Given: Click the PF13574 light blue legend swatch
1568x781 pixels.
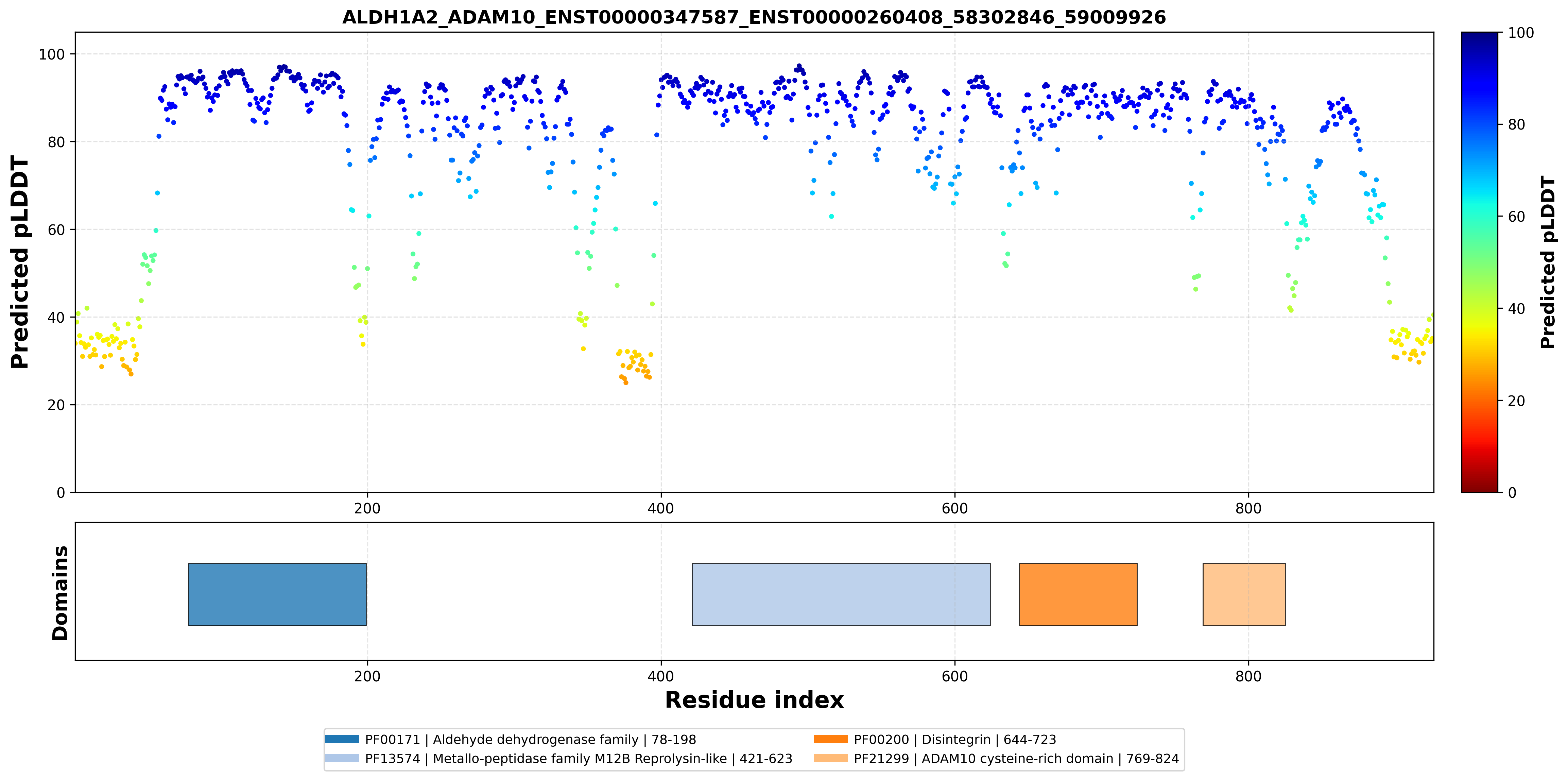Looking at the screenshot, I should [x=342, y=758].
